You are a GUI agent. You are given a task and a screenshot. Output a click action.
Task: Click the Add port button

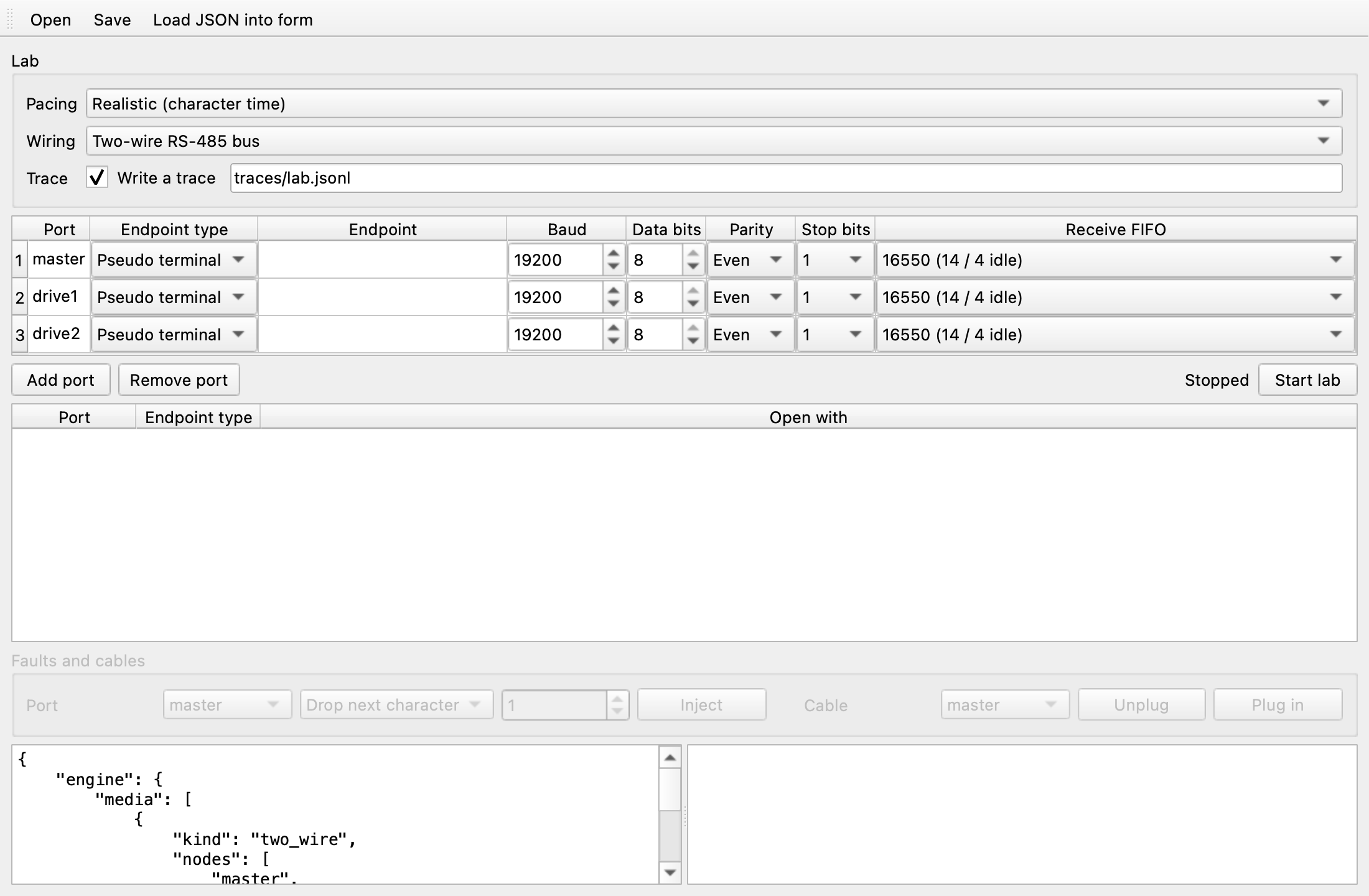coord(61,380)
